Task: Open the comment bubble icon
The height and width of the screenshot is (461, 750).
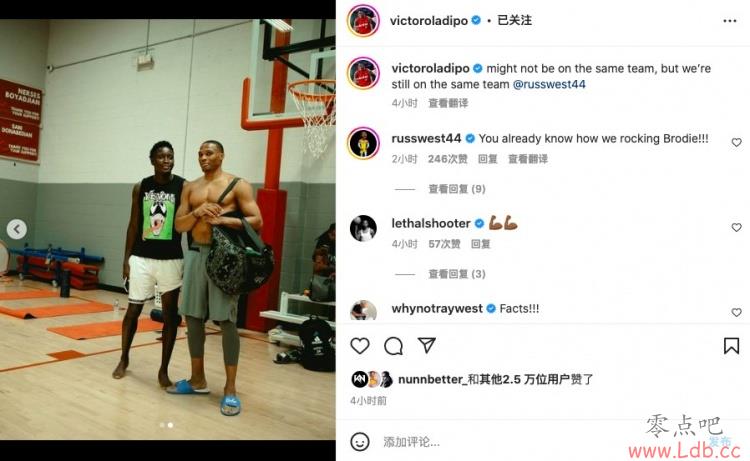Action: tap(393, 346)
